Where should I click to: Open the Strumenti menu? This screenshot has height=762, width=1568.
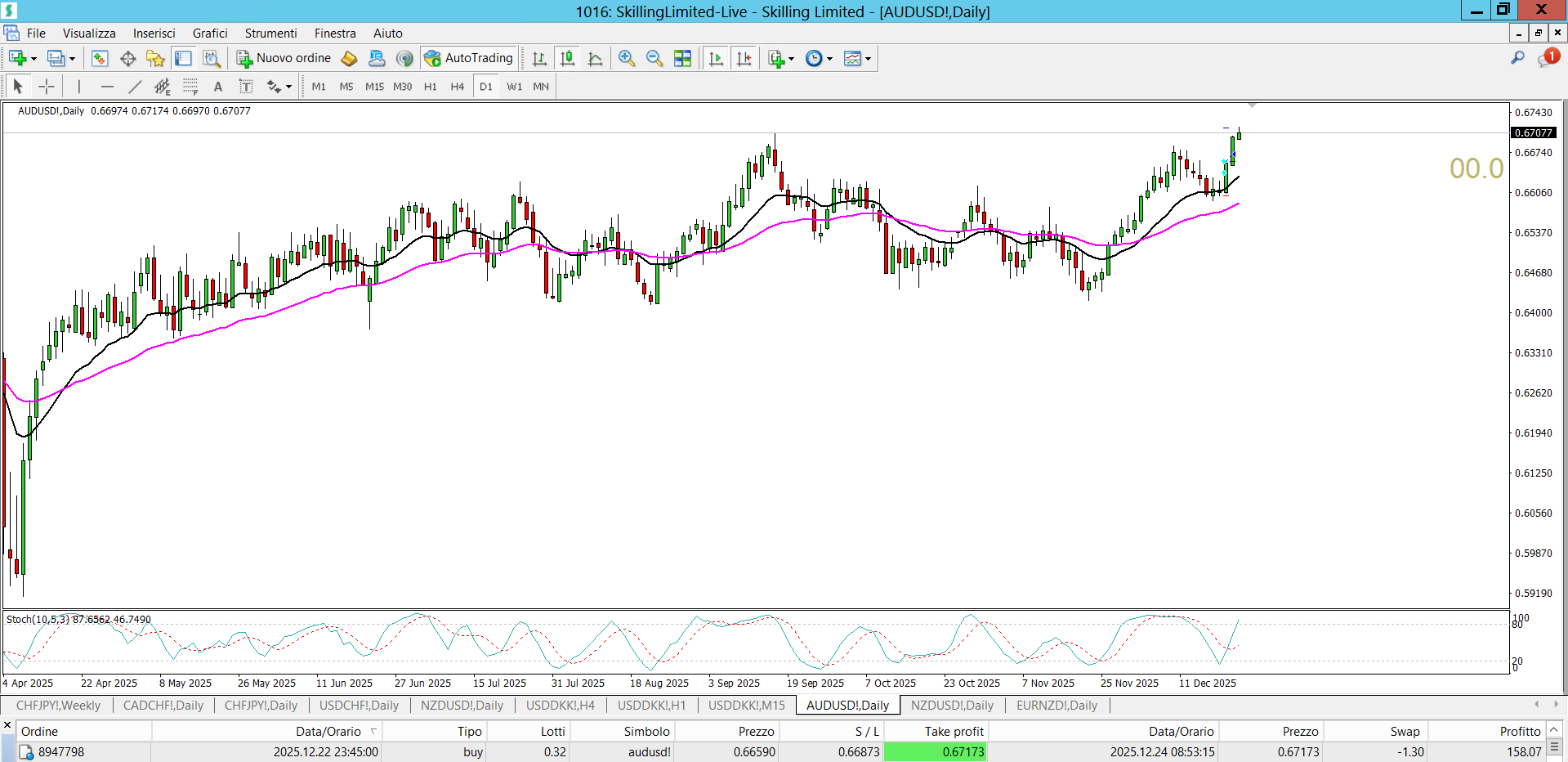point(270,34)
